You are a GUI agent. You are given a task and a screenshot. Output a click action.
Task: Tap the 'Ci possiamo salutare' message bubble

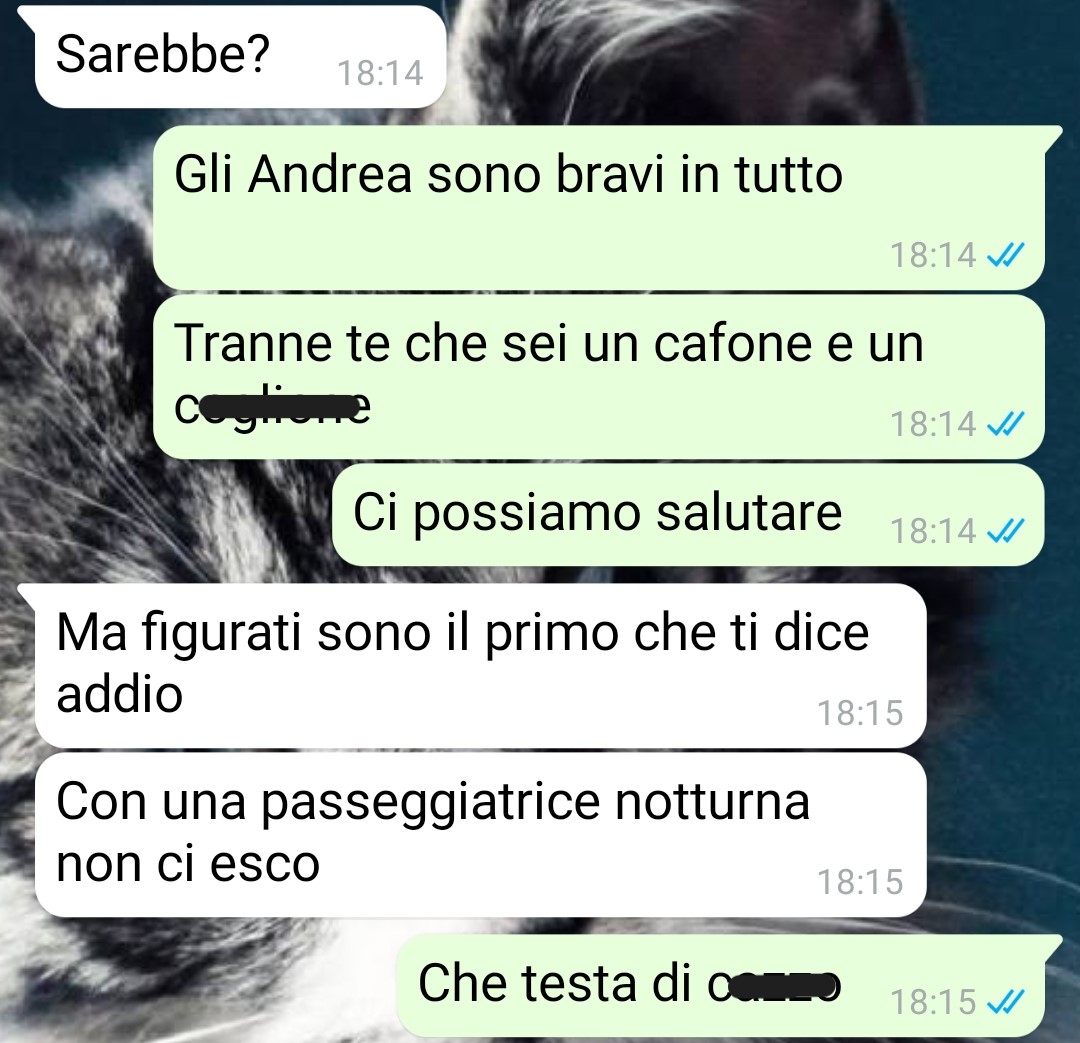click(x=687, y=515)
